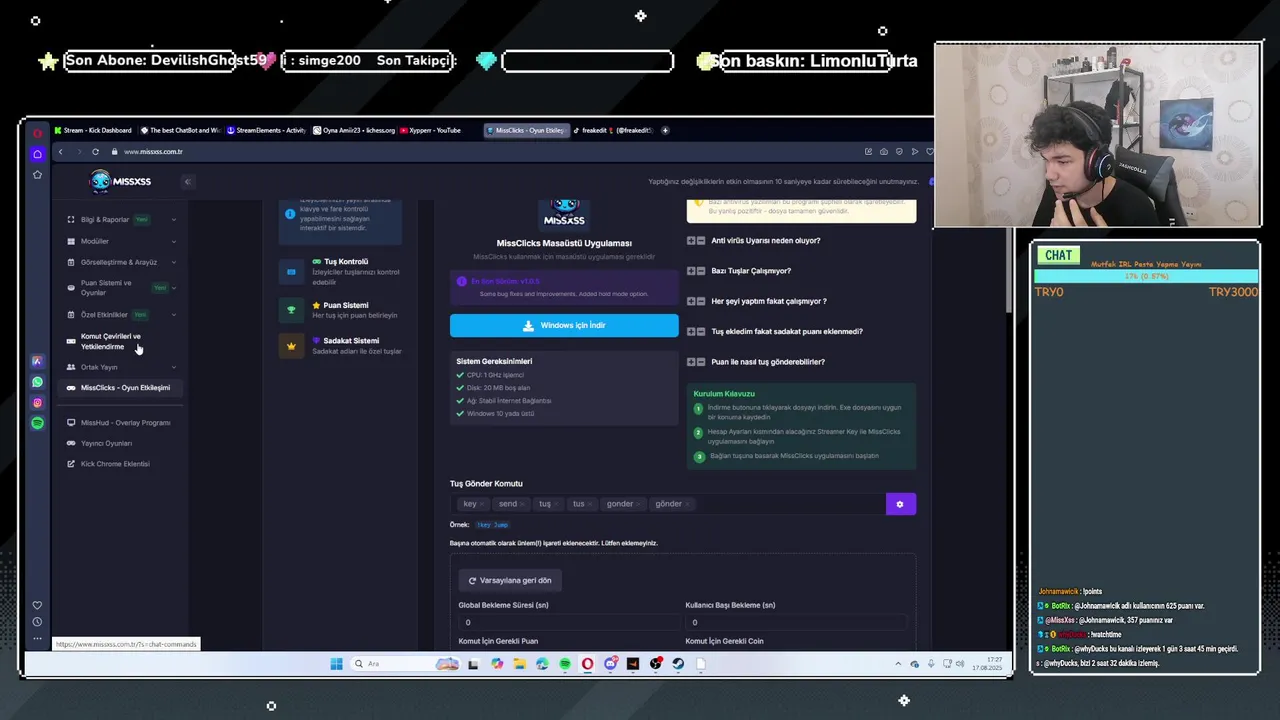Open Instagram in the Opera sidebar

pos(37,403)
